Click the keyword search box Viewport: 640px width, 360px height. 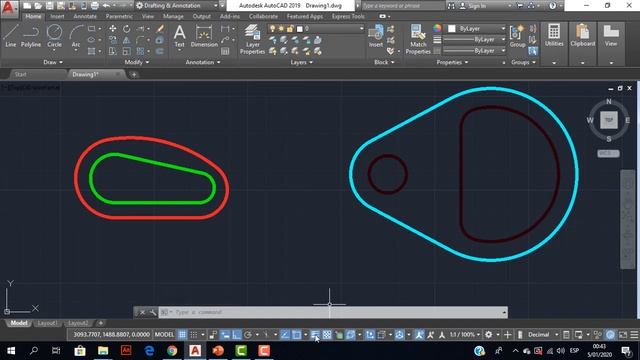click(403, 6)
